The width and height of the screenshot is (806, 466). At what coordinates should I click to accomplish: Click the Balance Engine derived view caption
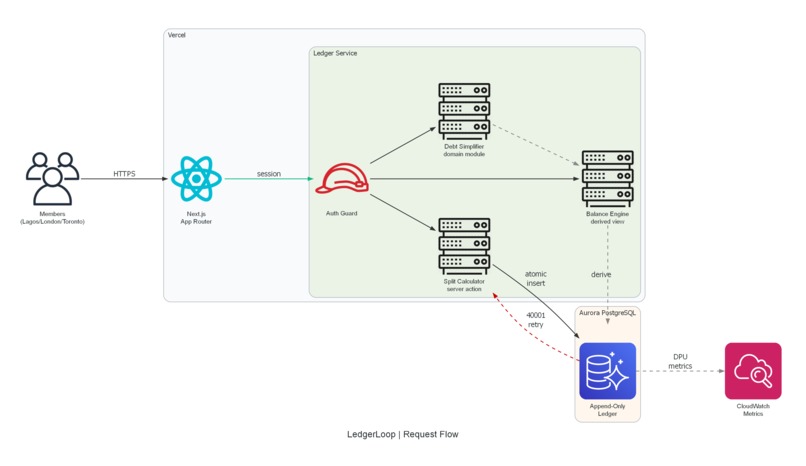(608, 217)
